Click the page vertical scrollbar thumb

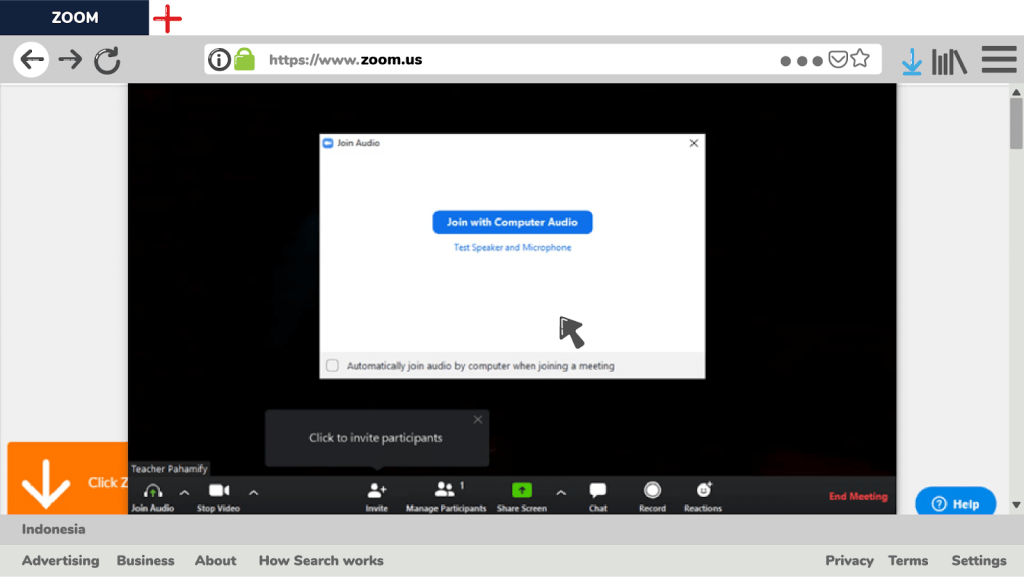[1016, 124]
